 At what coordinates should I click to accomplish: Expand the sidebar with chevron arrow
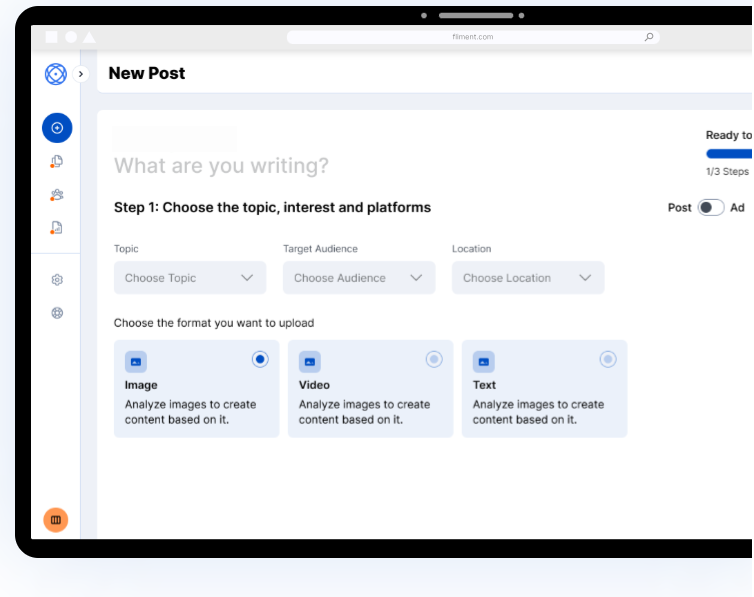tap(82, 74)
